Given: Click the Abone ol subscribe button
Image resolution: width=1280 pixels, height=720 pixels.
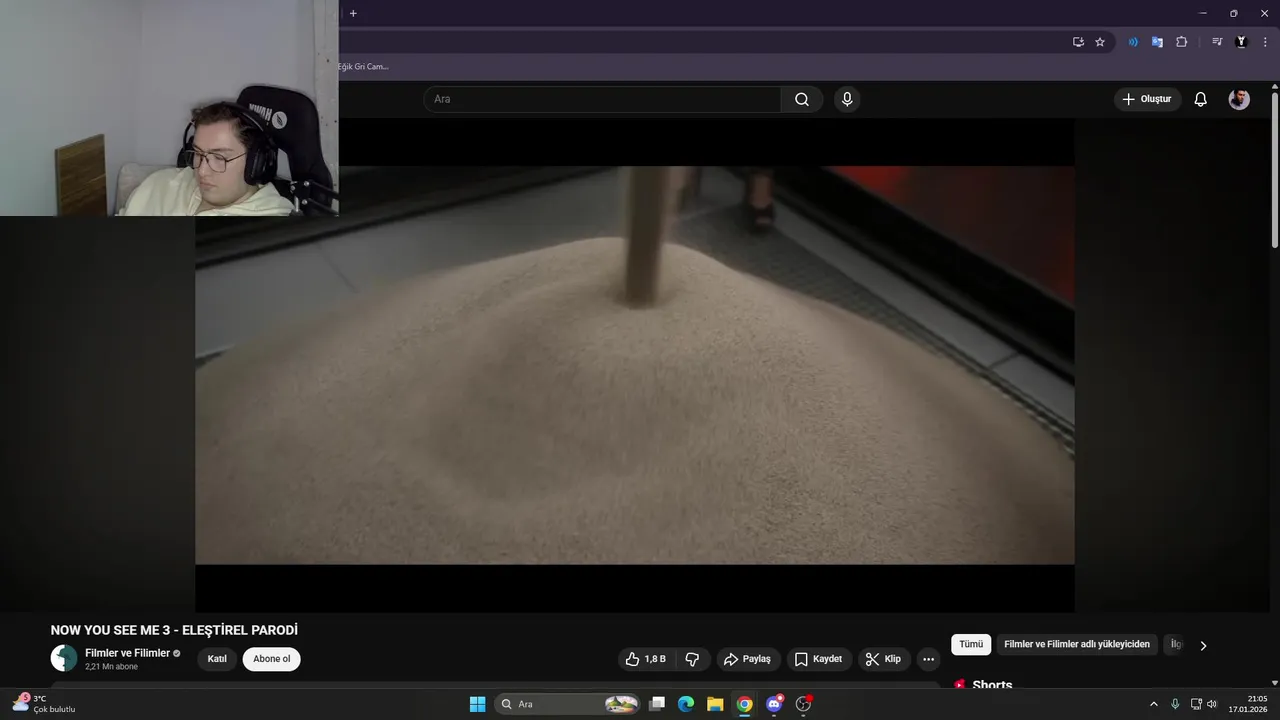Looking at the screenshot, I should pos(271,659).
